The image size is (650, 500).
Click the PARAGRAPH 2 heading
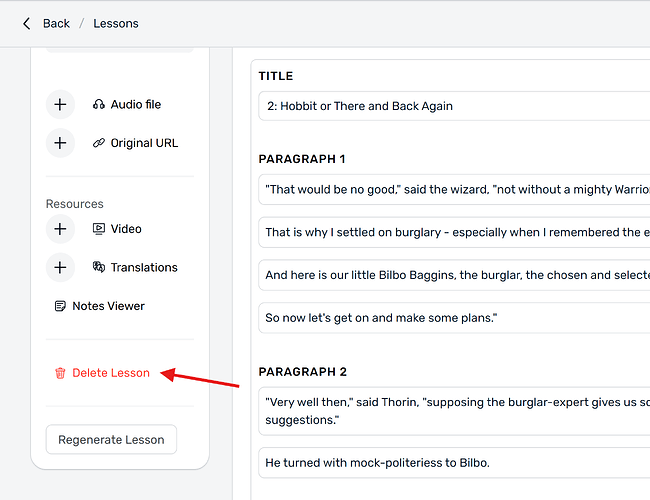[x=303, y=372]
